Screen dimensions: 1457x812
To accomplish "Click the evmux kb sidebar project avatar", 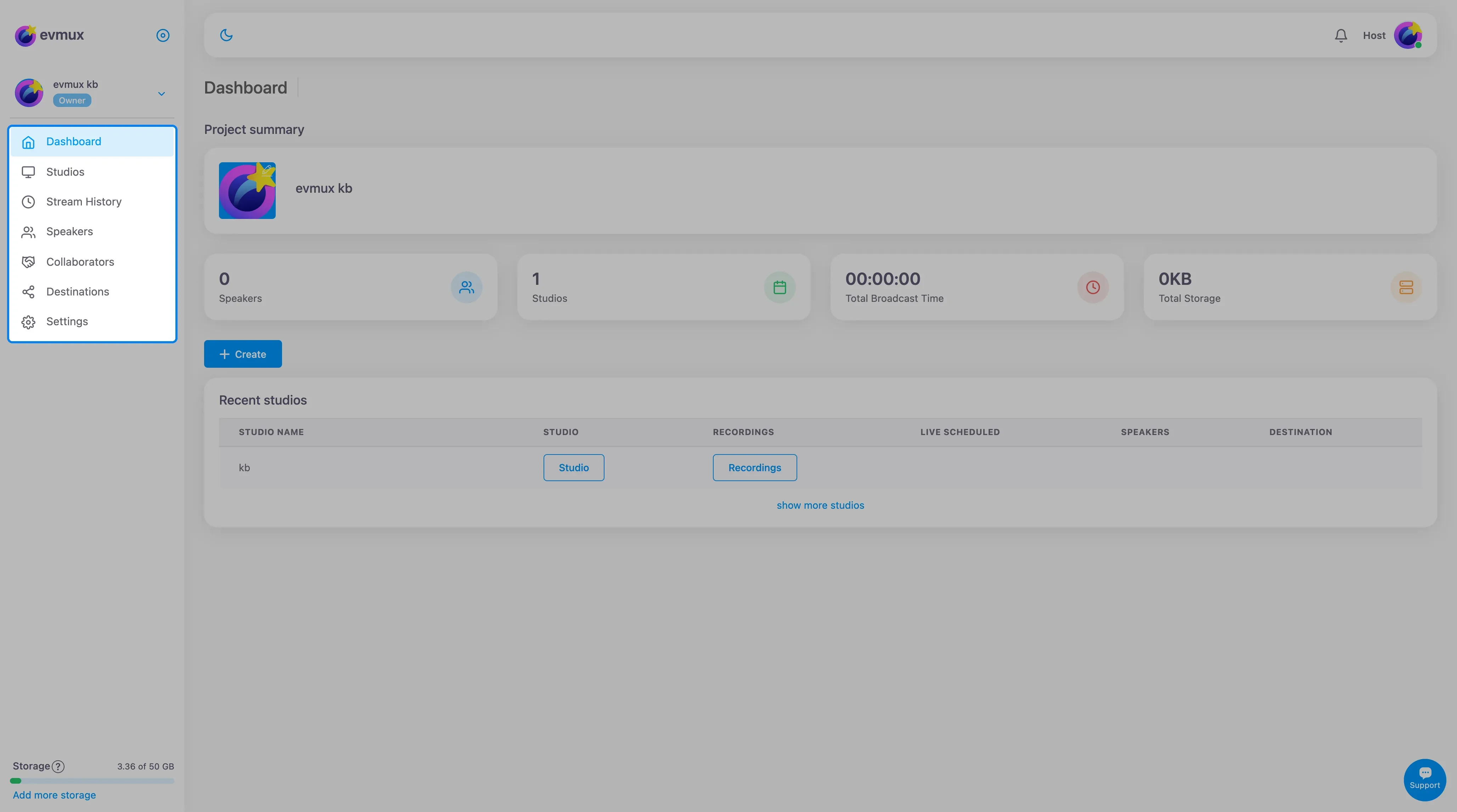I will click(29, 93).
